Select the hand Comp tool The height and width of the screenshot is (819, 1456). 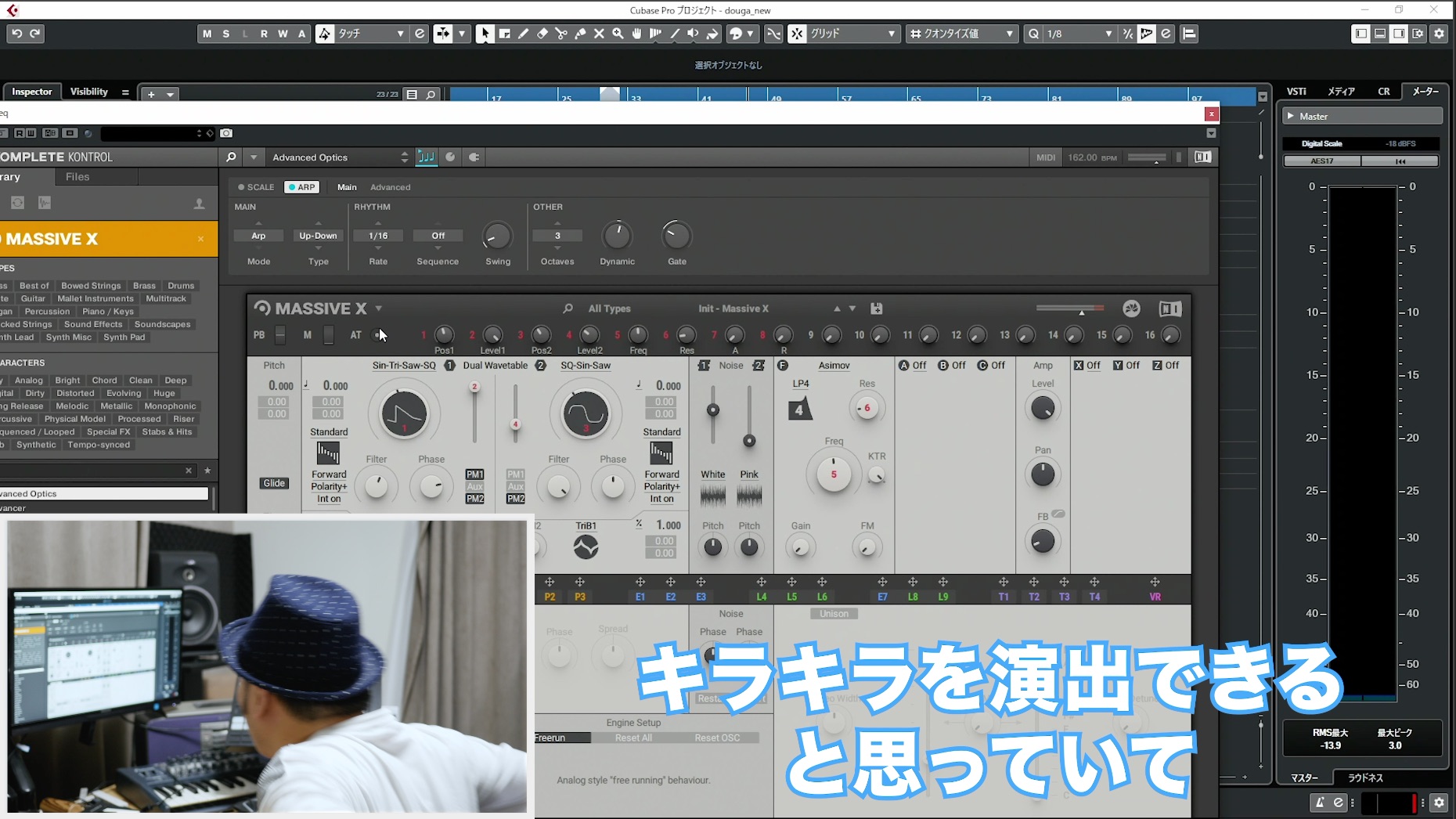coord(636,34)
